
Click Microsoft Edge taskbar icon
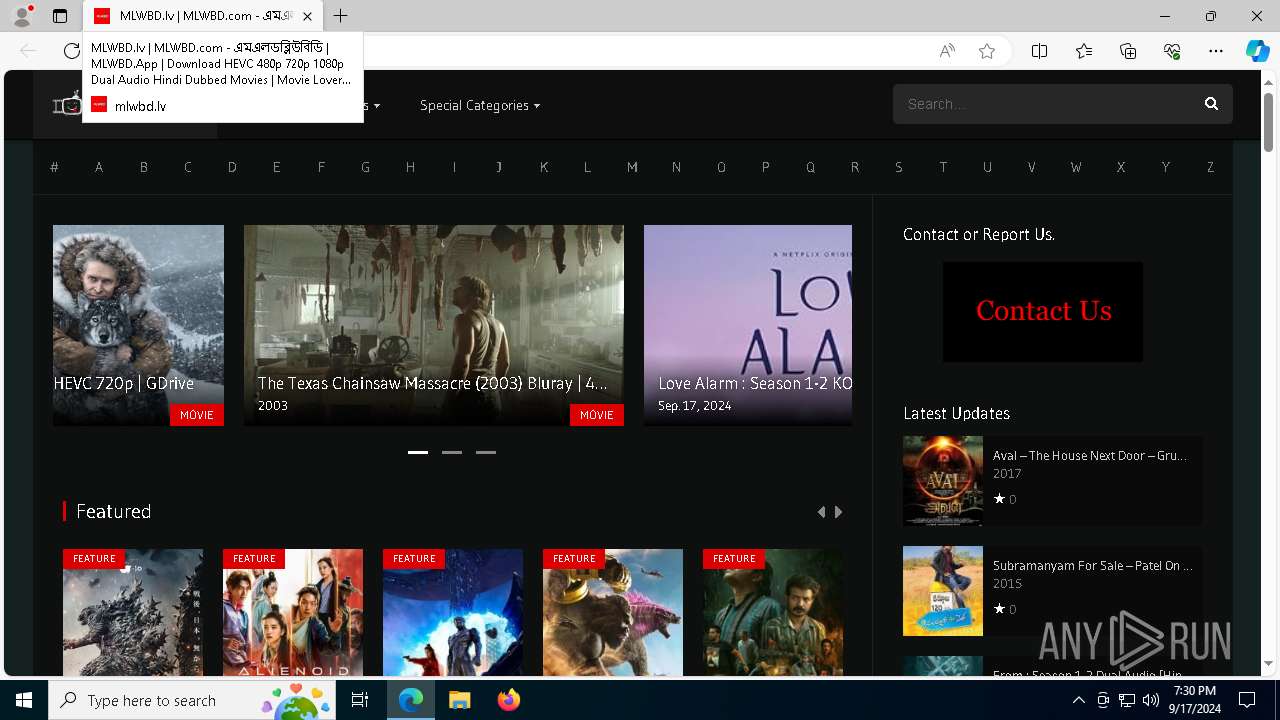pyautogui.click(x=411, y=700)
